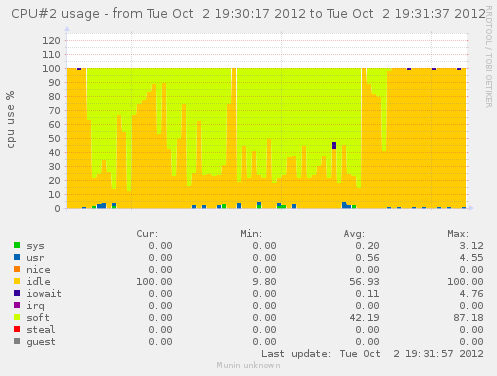Click the idle average value 56.93
Screen dimensions: 497x376
pos(364,282)
